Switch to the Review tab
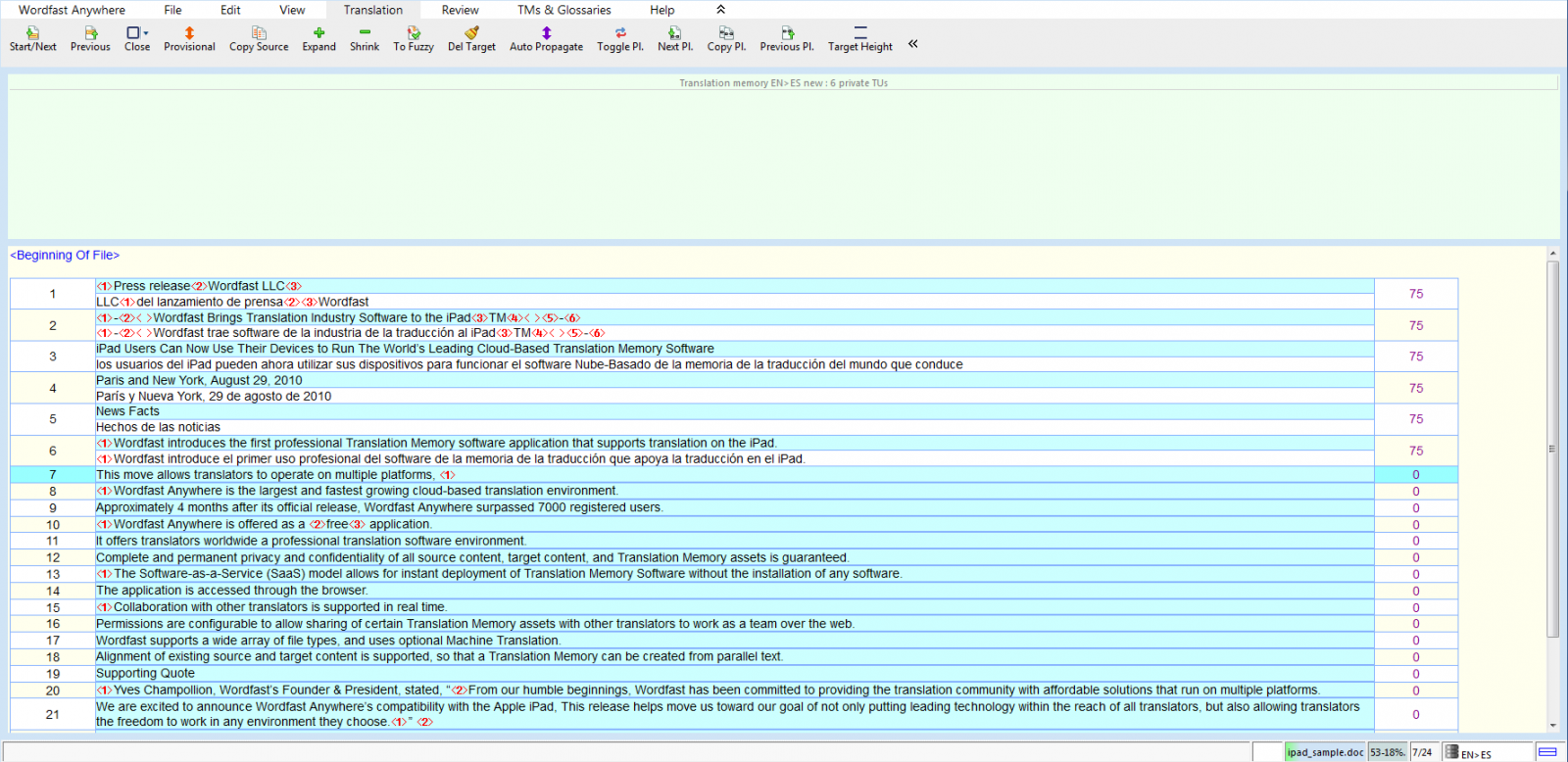Image resolution: width=1568 pixels, height=762 pixels. pos(460,10)
